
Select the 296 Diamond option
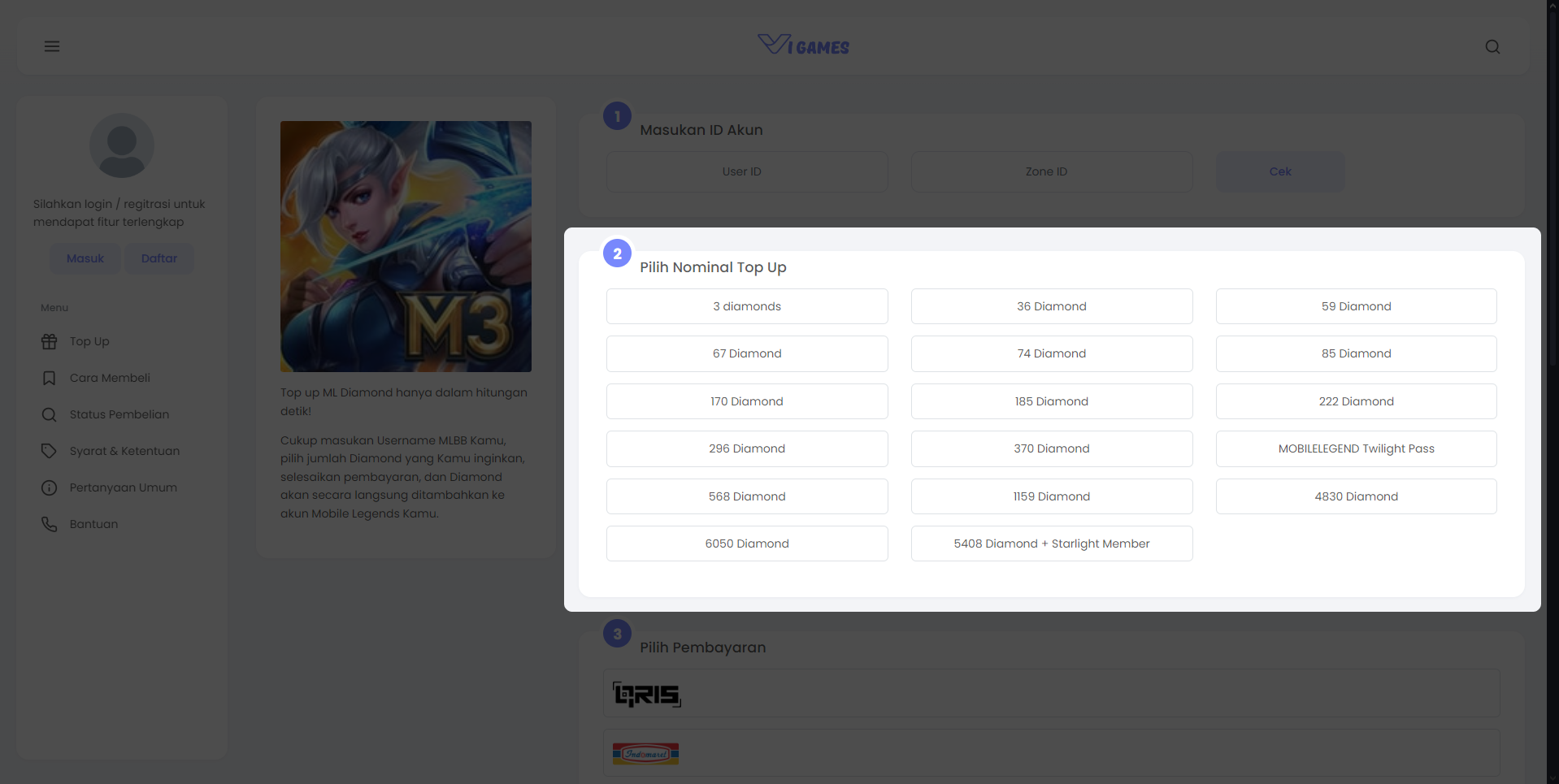coord(747,448)
